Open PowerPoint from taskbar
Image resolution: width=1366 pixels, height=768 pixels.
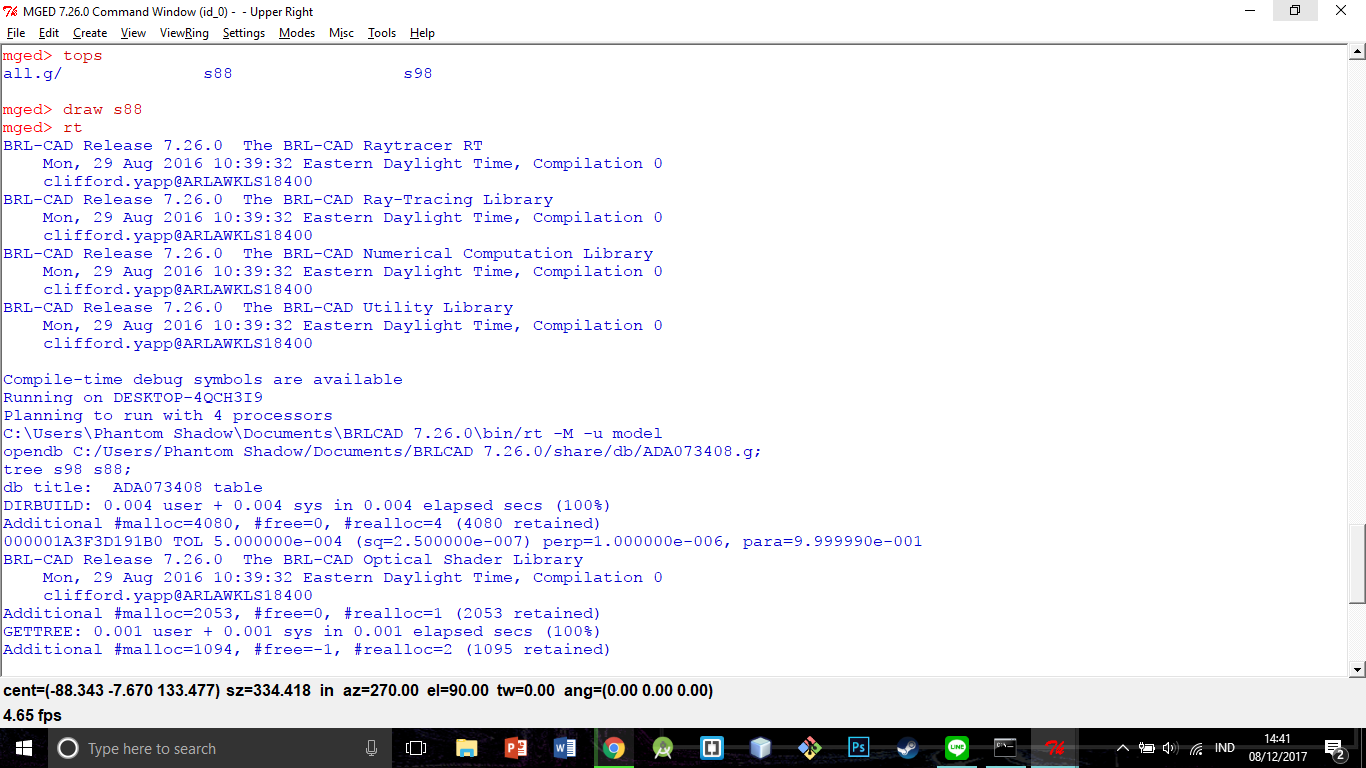tap(515, 748)
